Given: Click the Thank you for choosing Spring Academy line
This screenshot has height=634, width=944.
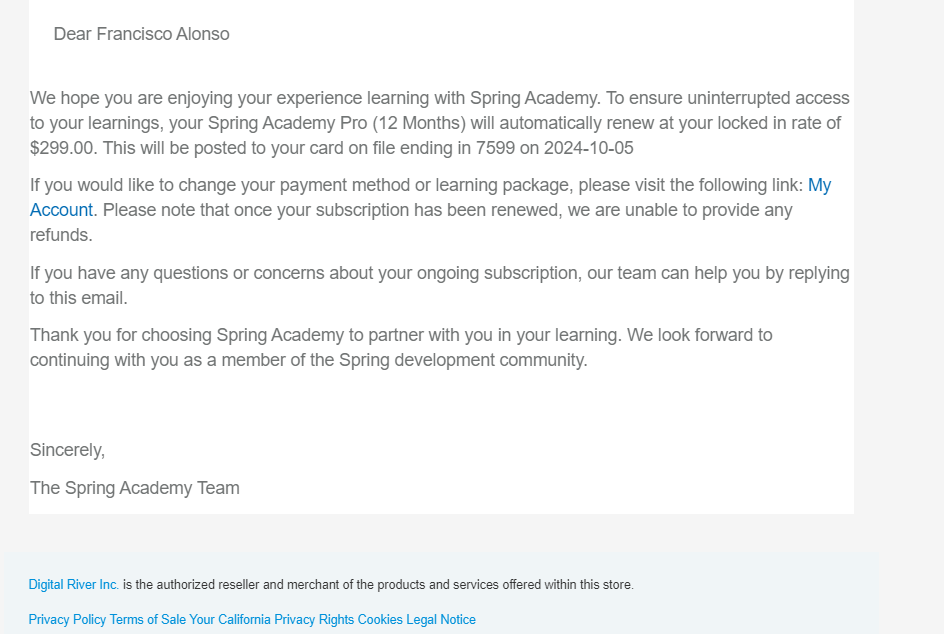Looking at the screenshot, I should coord(325,335).
